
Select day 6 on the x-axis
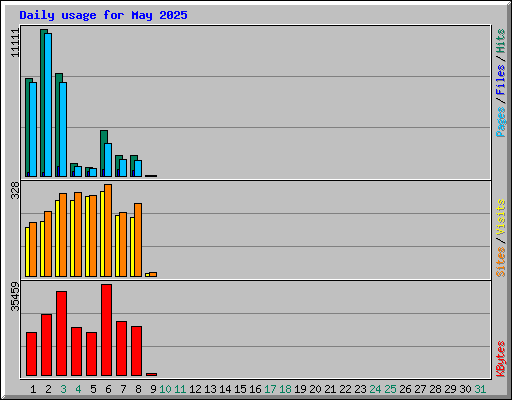(108, 389)
